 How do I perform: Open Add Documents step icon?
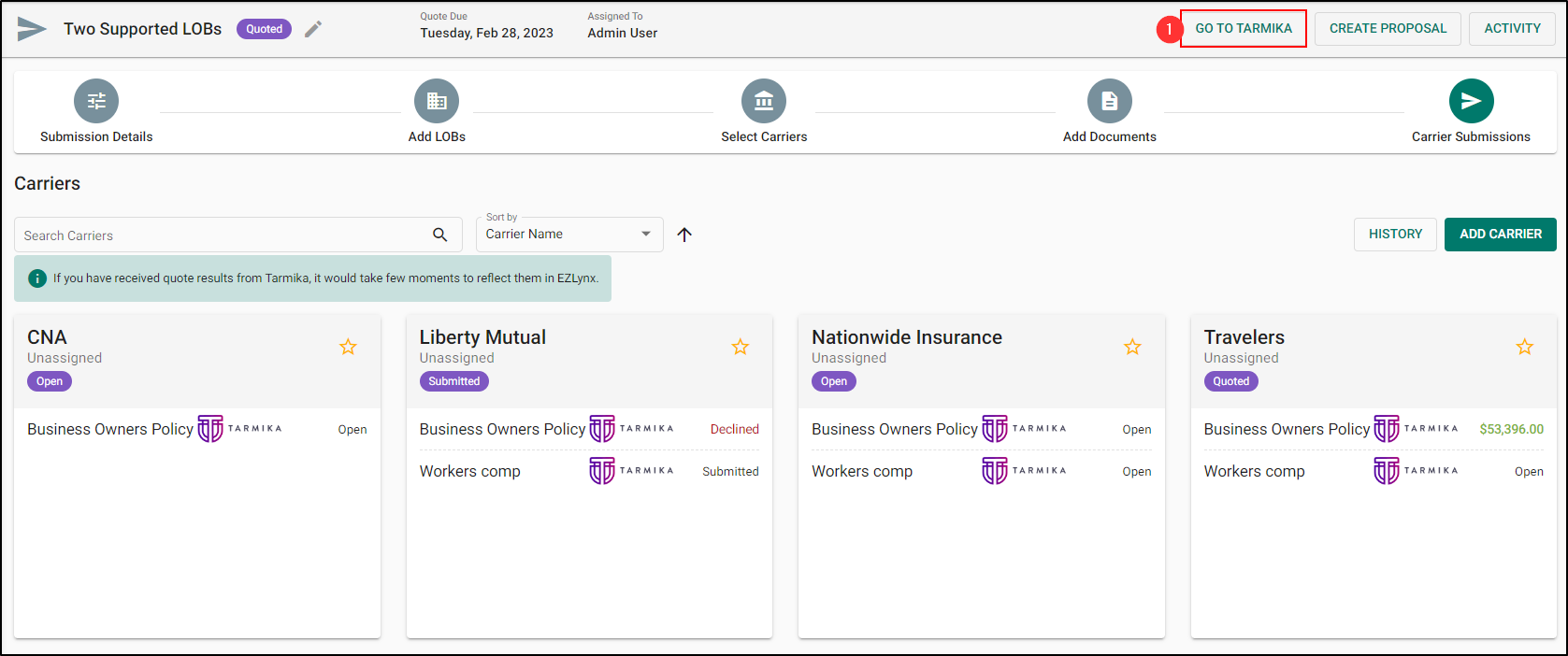[x=1110, y=101]
